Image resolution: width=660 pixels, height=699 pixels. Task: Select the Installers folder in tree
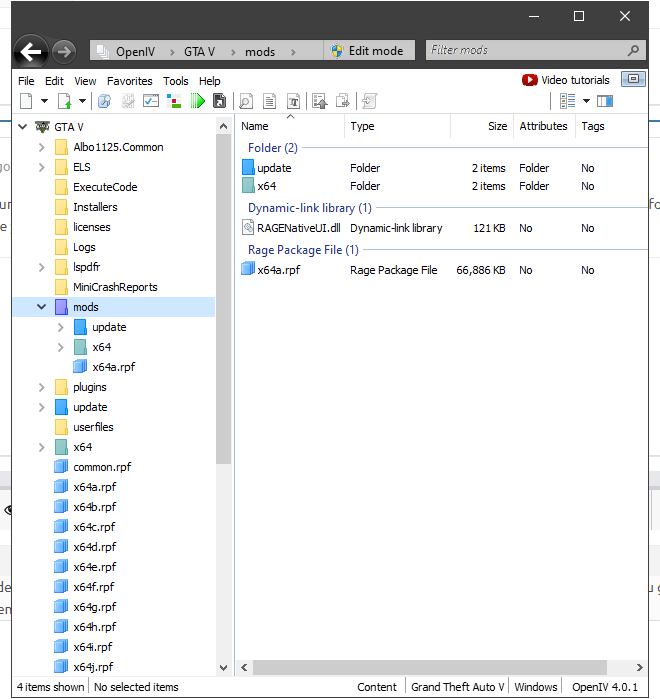(95, 207)
